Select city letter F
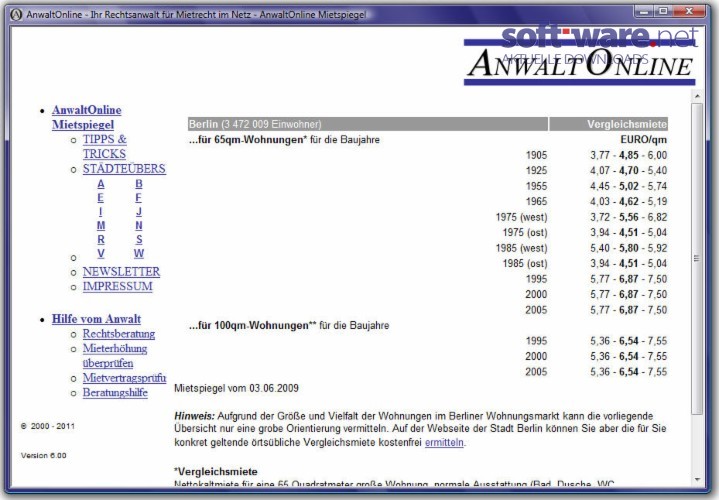 tap(138, 198)
